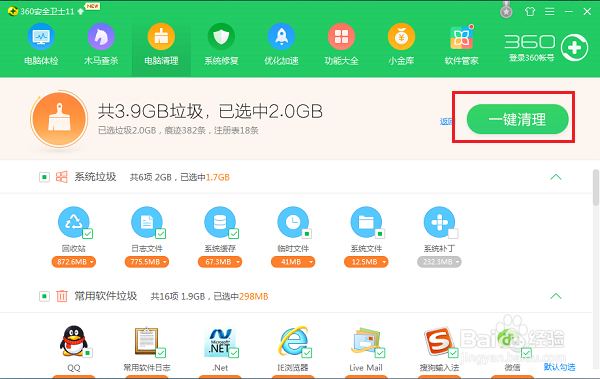This screenshot has height=379, width=600.
Task: Click the Live Mail icon
Action: [366, 341]
